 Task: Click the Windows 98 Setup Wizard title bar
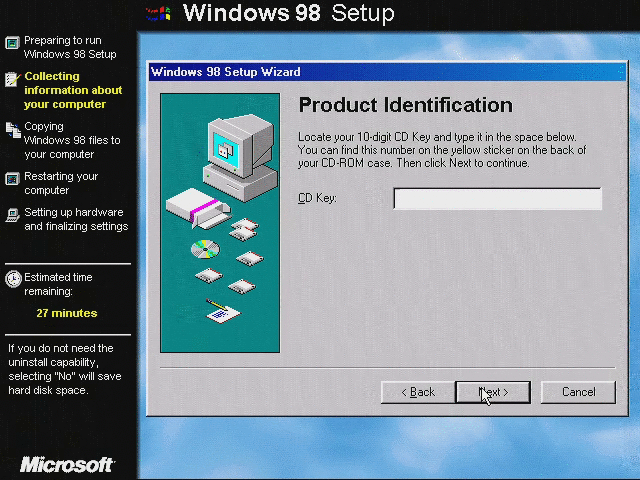[387, 72]
